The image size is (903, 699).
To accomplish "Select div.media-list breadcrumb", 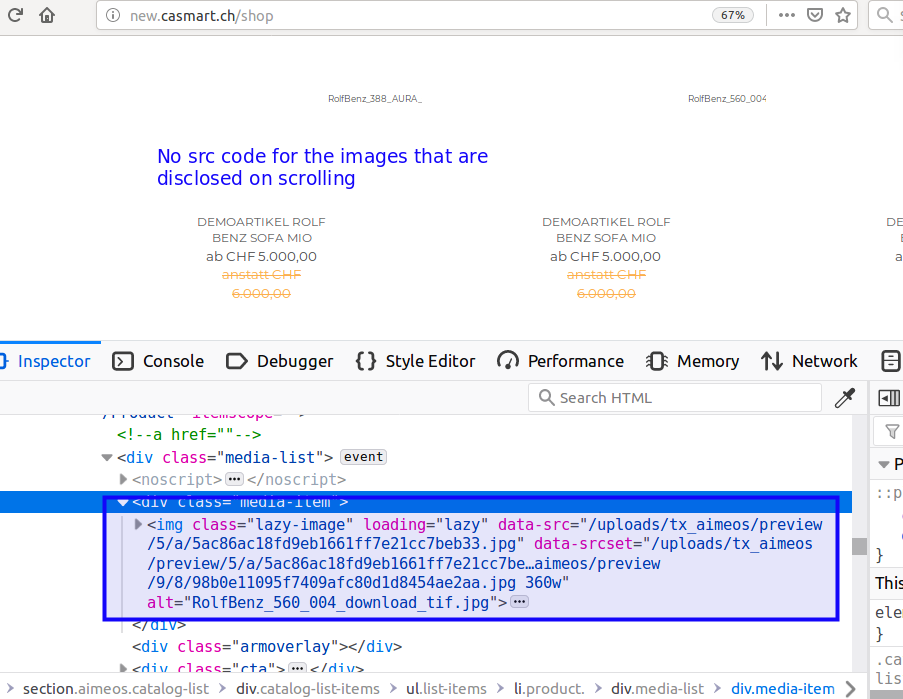I will [x=657, y=689].
